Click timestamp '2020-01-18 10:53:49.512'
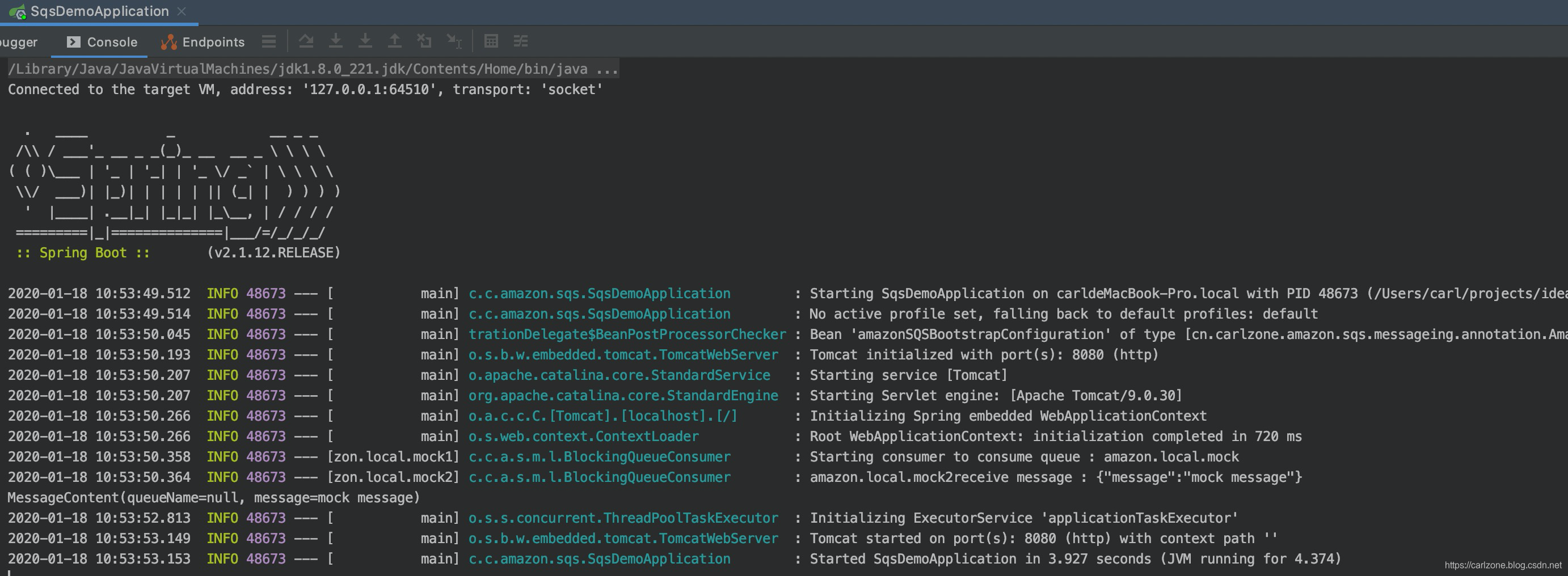 click(99, 293)
